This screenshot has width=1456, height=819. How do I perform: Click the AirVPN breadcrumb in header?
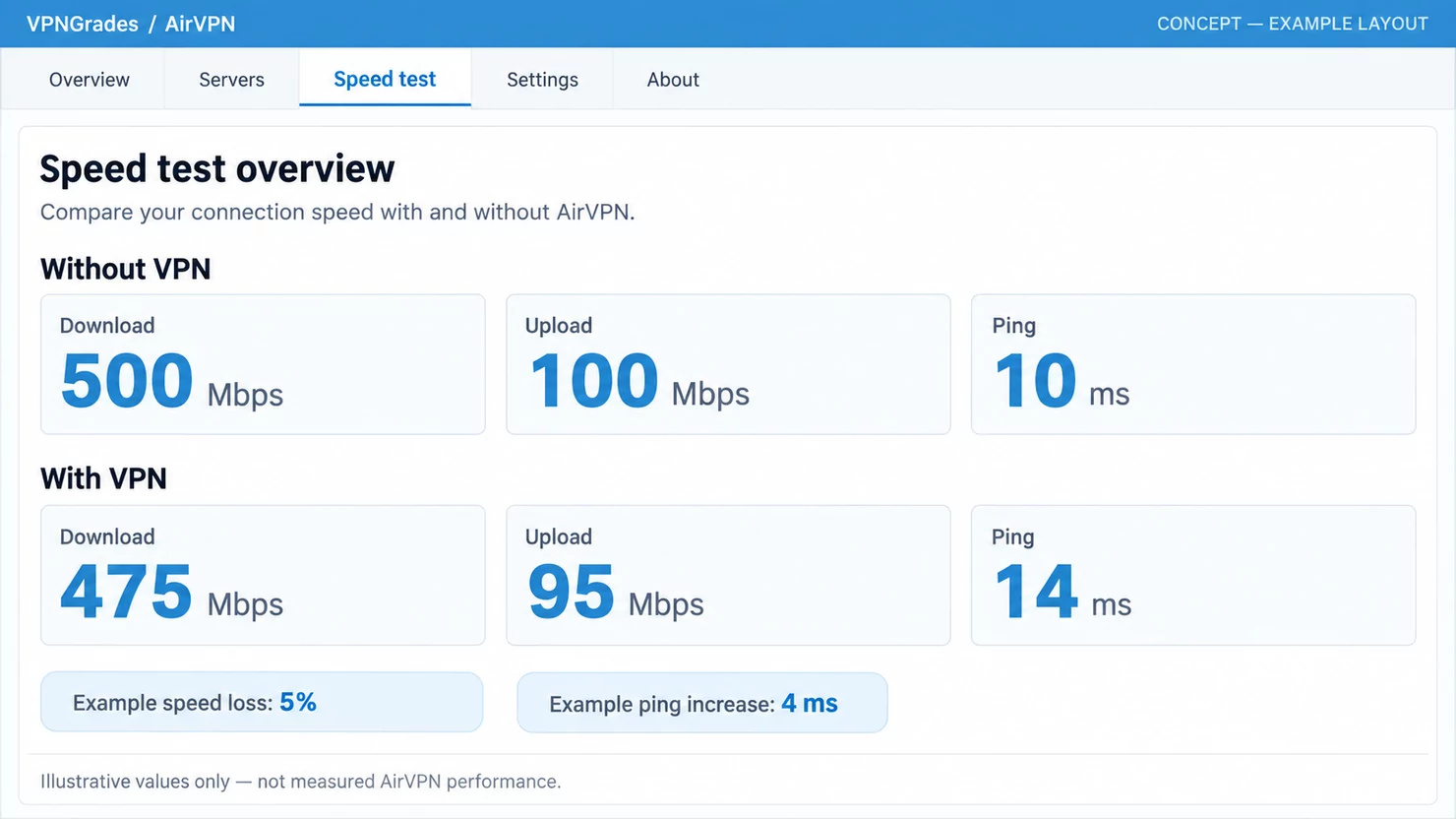click(200, 24)
